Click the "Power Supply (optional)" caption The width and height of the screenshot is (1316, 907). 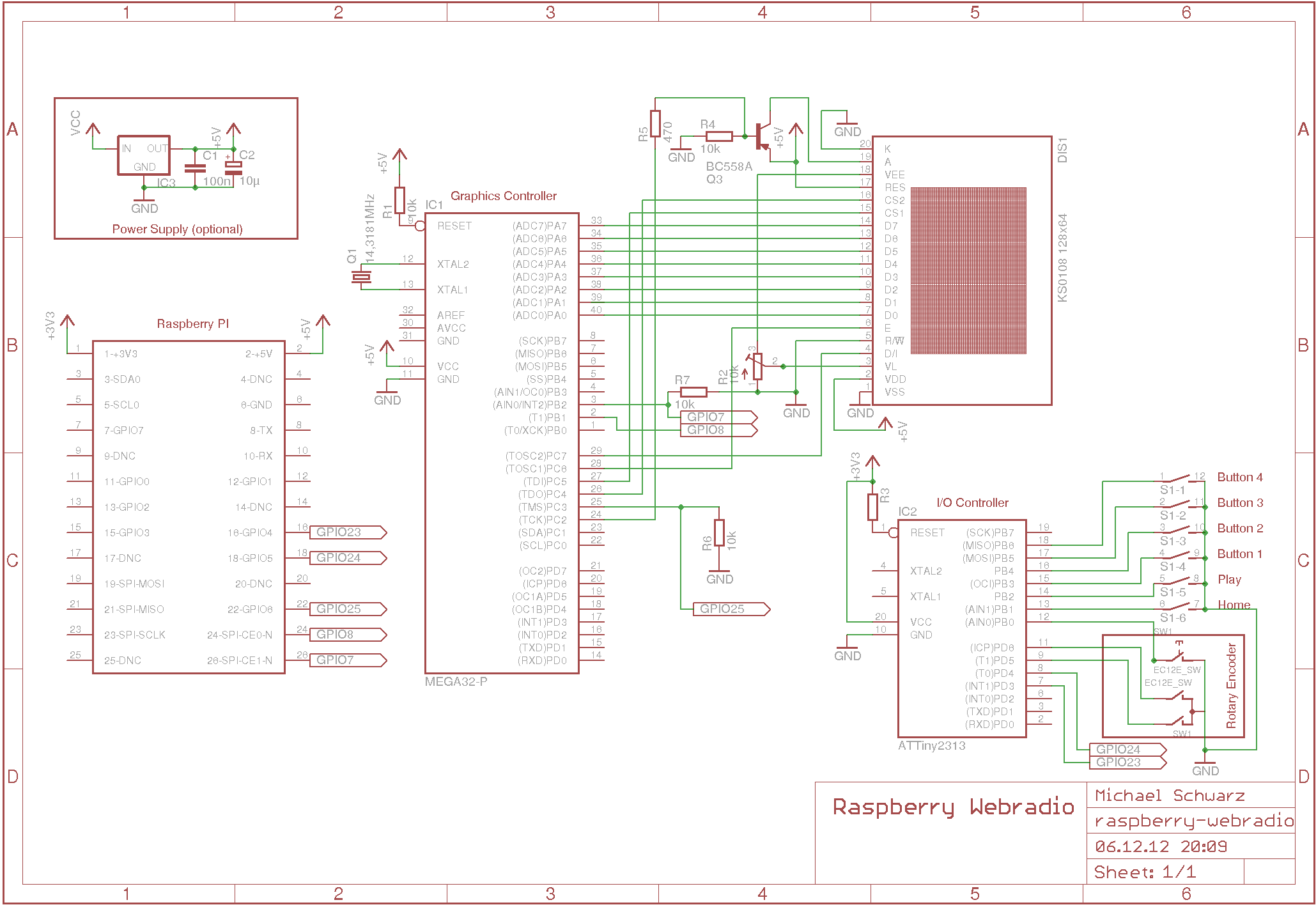[178, 229]
